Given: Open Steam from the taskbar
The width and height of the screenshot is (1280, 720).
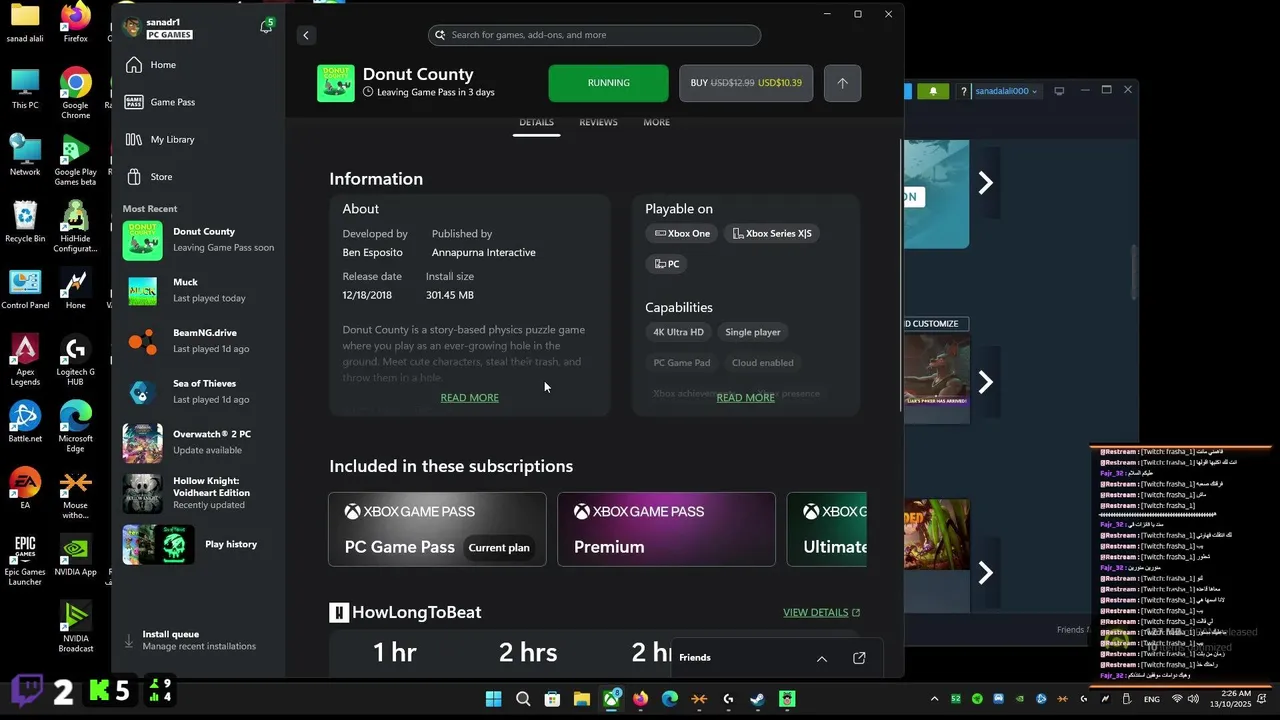Looking at the screenshot, I should 757,699.
